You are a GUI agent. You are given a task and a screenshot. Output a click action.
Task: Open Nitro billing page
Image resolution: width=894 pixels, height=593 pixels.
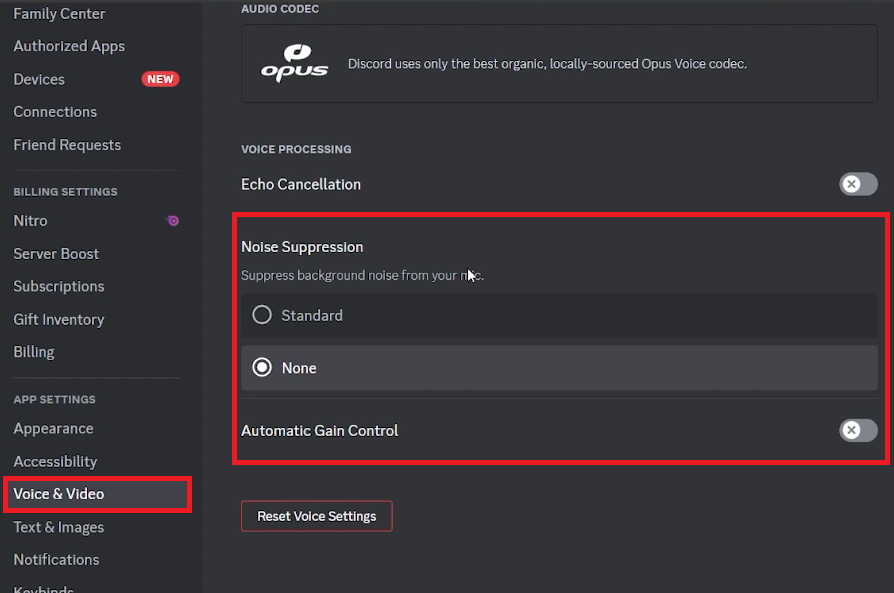click(x=30, y=221)
